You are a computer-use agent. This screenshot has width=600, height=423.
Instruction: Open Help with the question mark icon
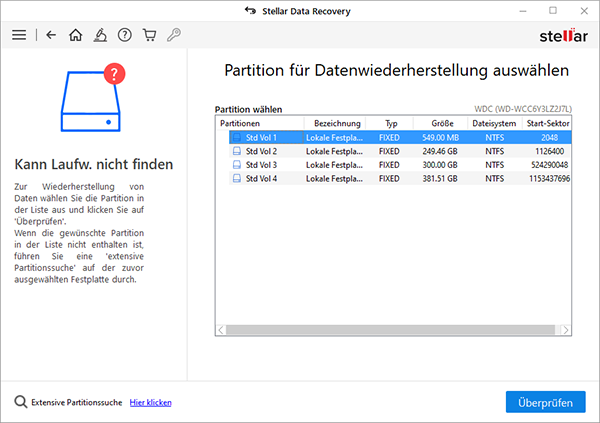[x=125, y=35]
